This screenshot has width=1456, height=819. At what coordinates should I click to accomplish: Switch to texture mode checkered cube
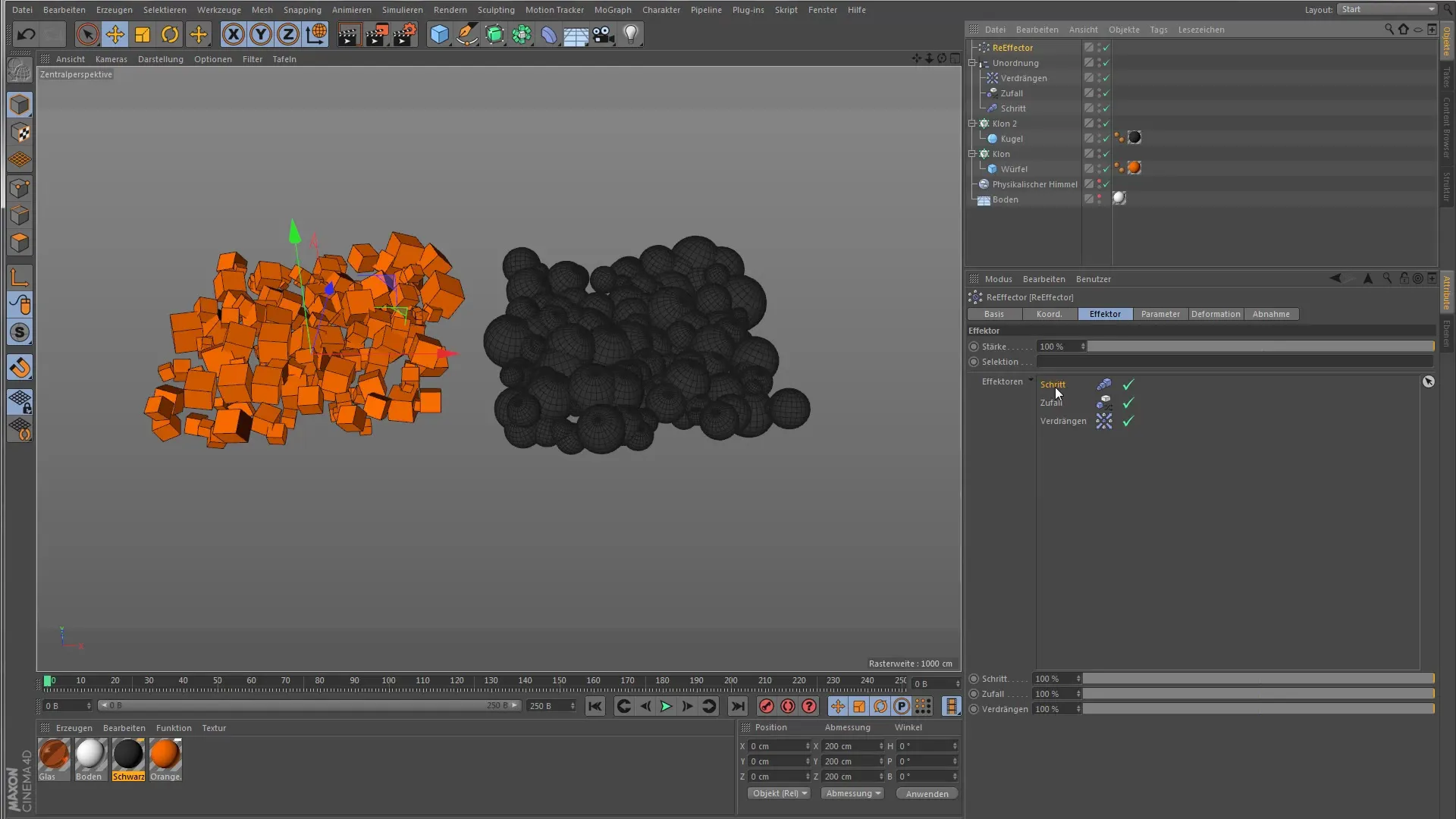pos(20,133)
